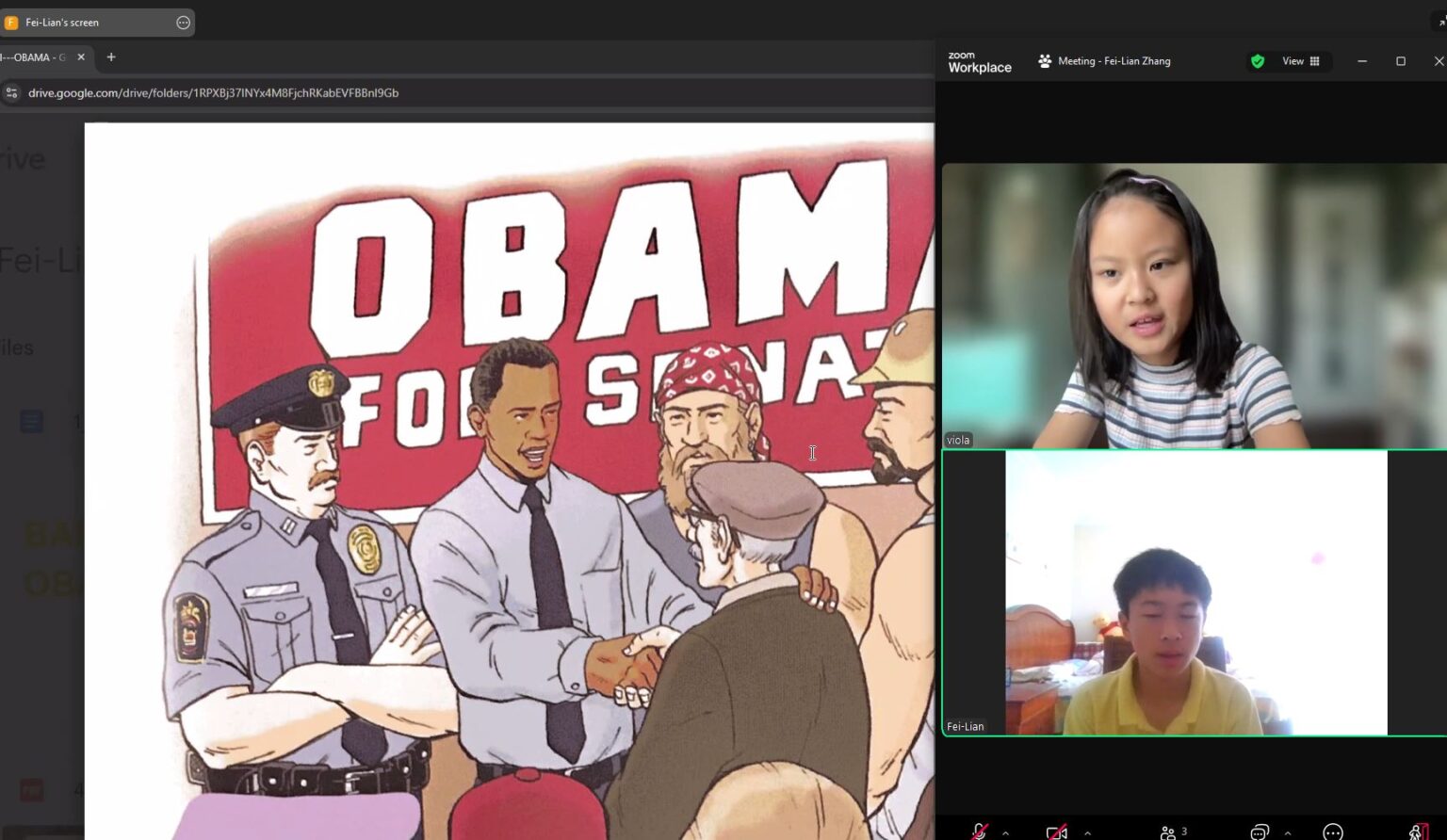Open the Participants panel showing 3
The width and height of the screenshot is (1447, 840).
click(x=1173, y=832)
